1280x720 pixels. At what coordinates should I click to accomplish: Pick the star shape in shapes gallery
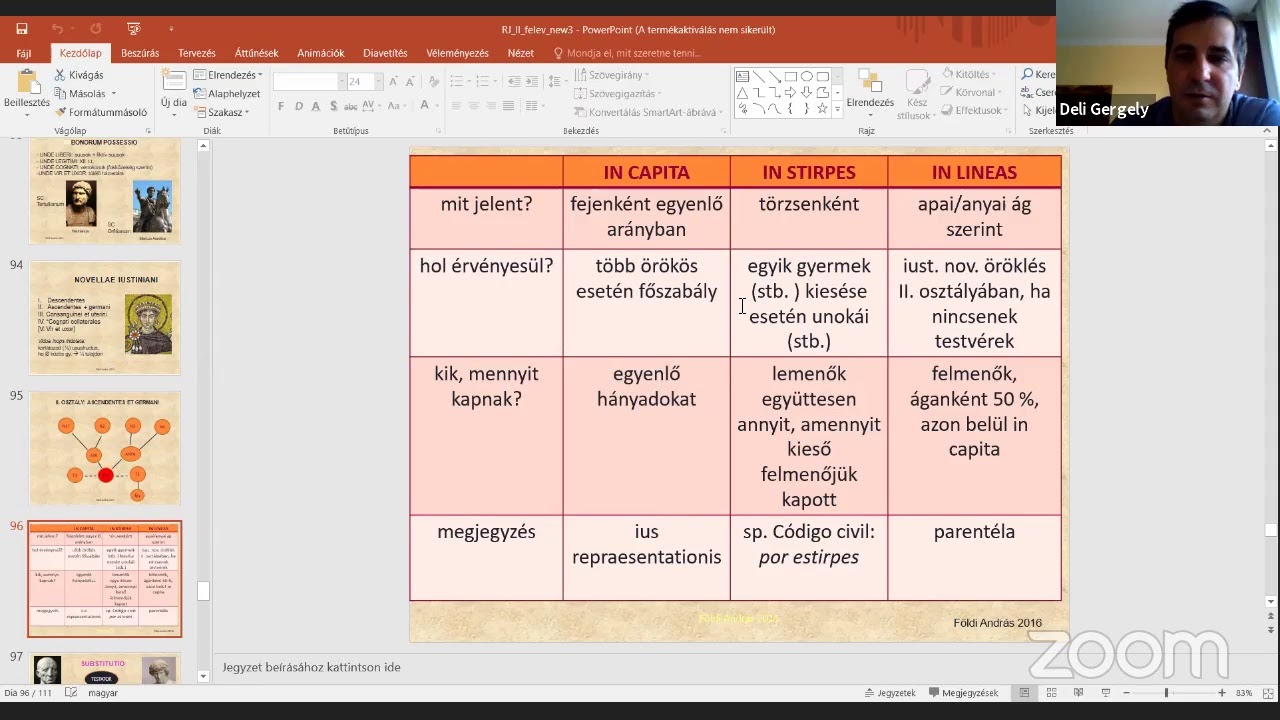click(822, 108)
